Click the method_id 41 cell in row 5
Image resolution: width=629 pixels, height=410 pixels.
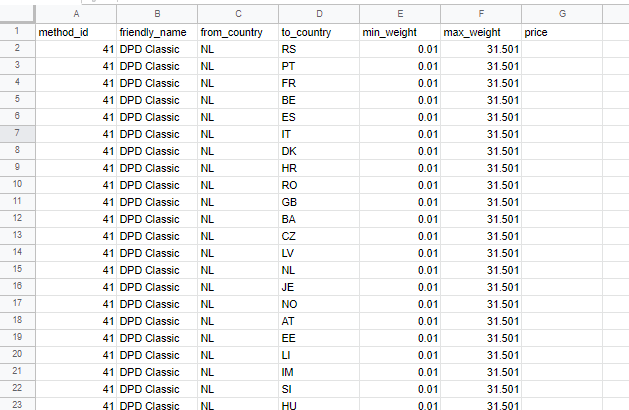click(76, 100)
